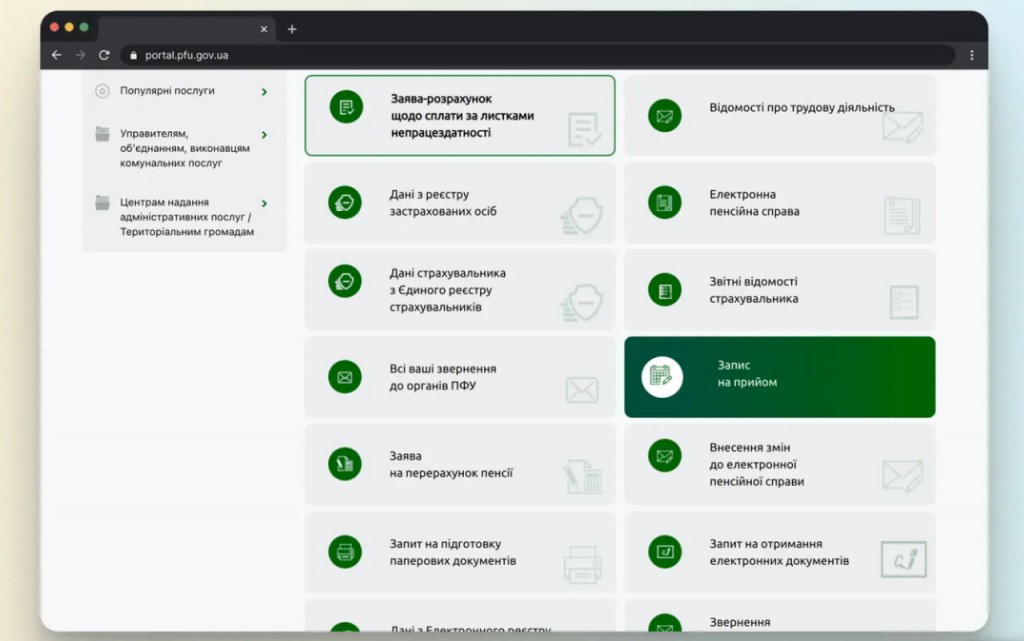Open a new browser tab with plus button
Image resolution: width=1024 pixels, height=641 pixels.
point(292,29)
